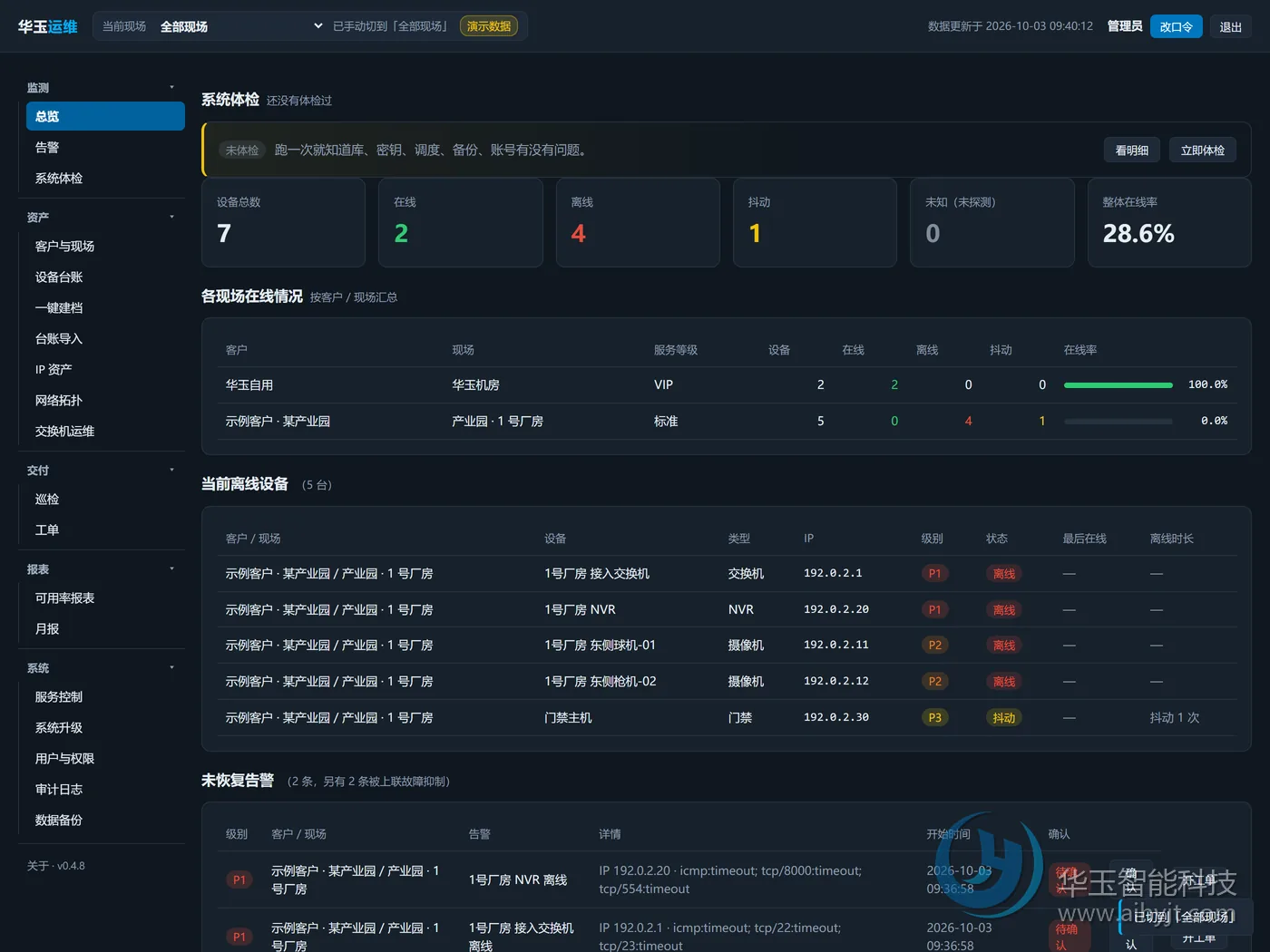Collapse the 报表 sidebar section
1270x952 pixels.
pyautogui.click(x=102, y=568)
